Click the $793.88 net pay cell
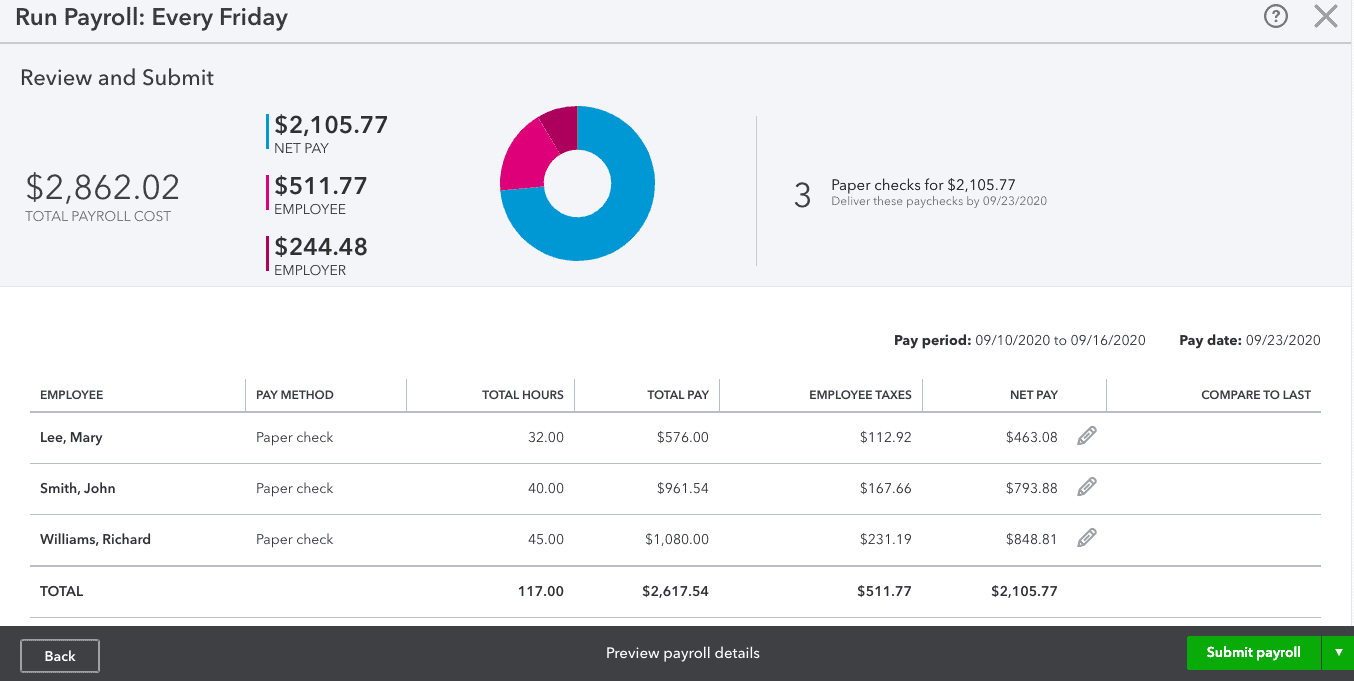 (1032, 488)
